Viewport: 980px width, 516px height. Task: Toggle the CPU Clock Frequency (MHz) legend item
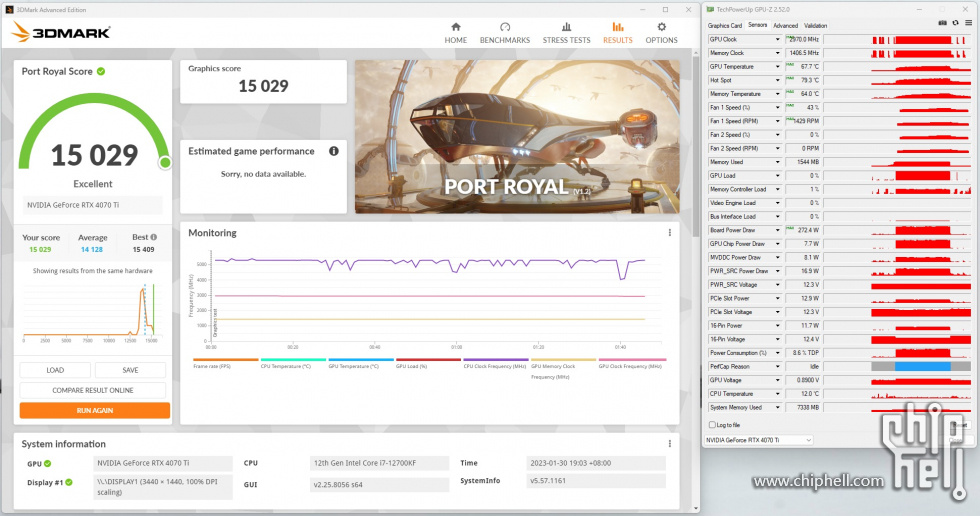[496, 364]
